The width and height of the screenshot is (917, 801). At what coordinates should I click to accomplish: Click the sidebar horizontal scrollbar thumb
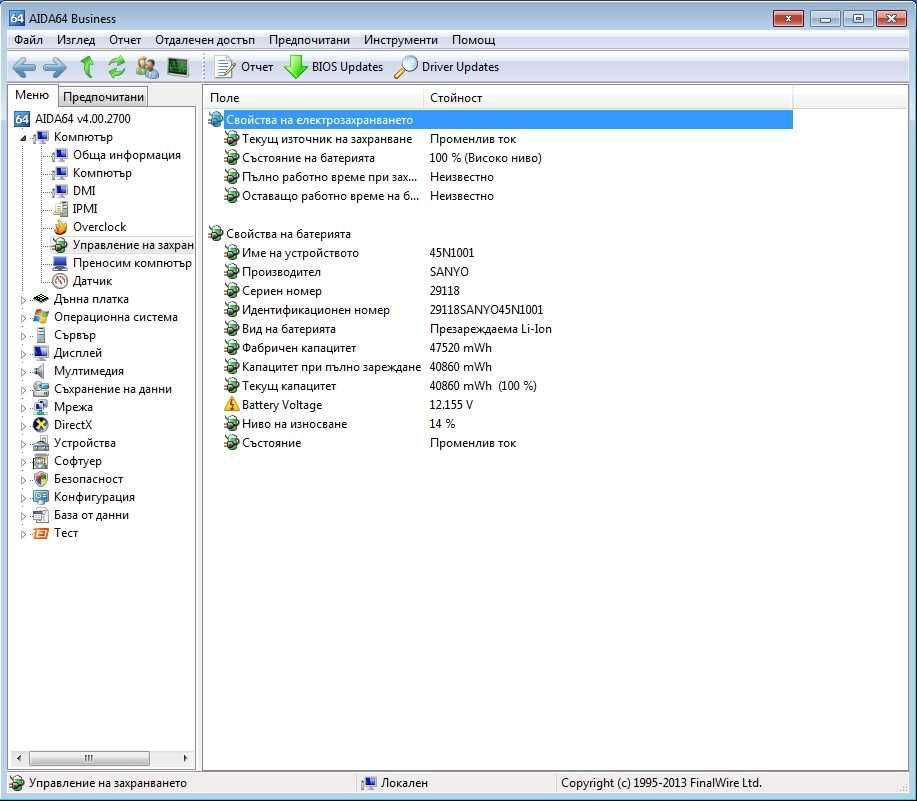pyautogui.click(x=89, y=758)
